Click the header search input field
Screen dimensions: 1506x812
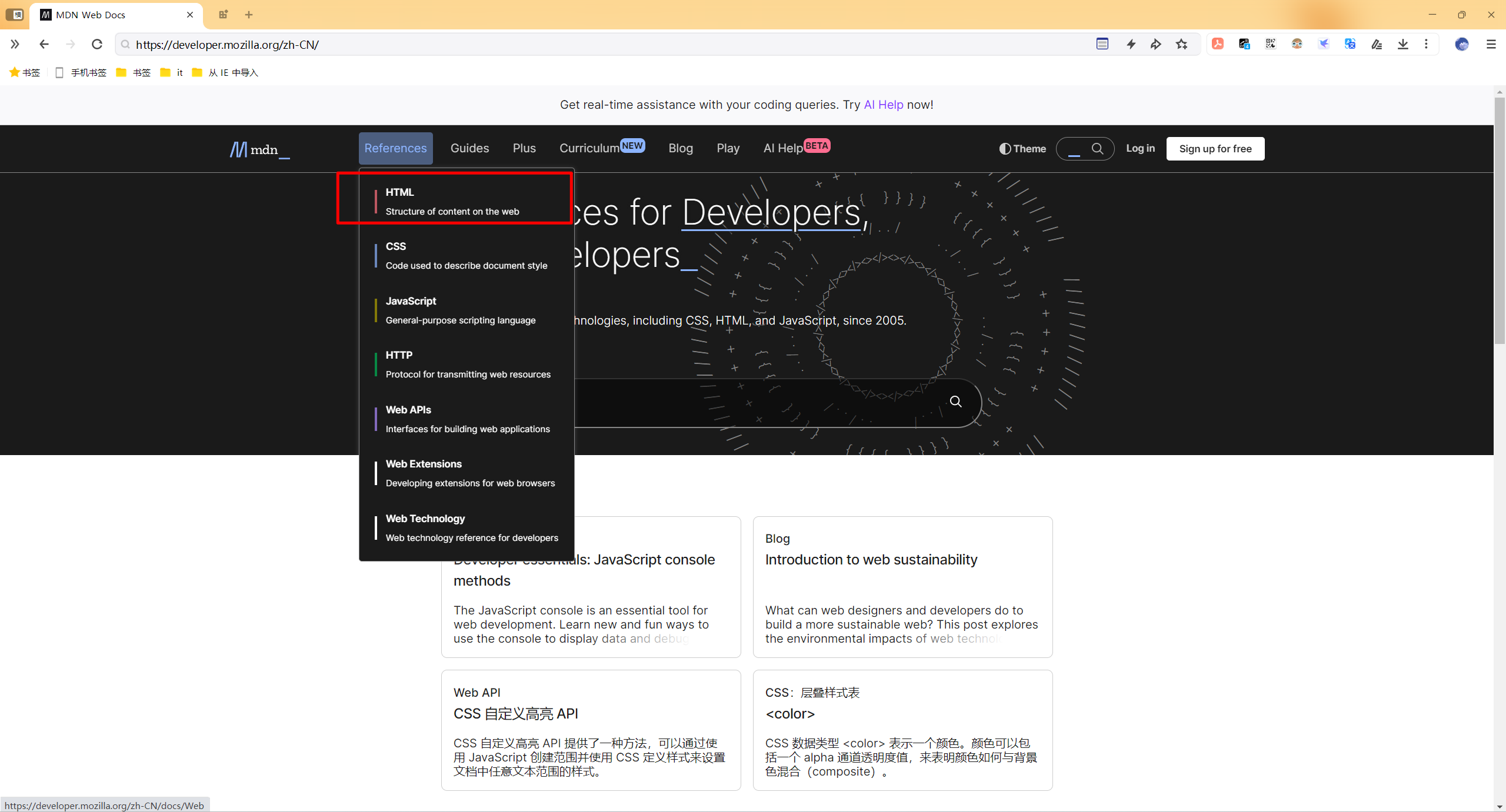coord(1074,149)
